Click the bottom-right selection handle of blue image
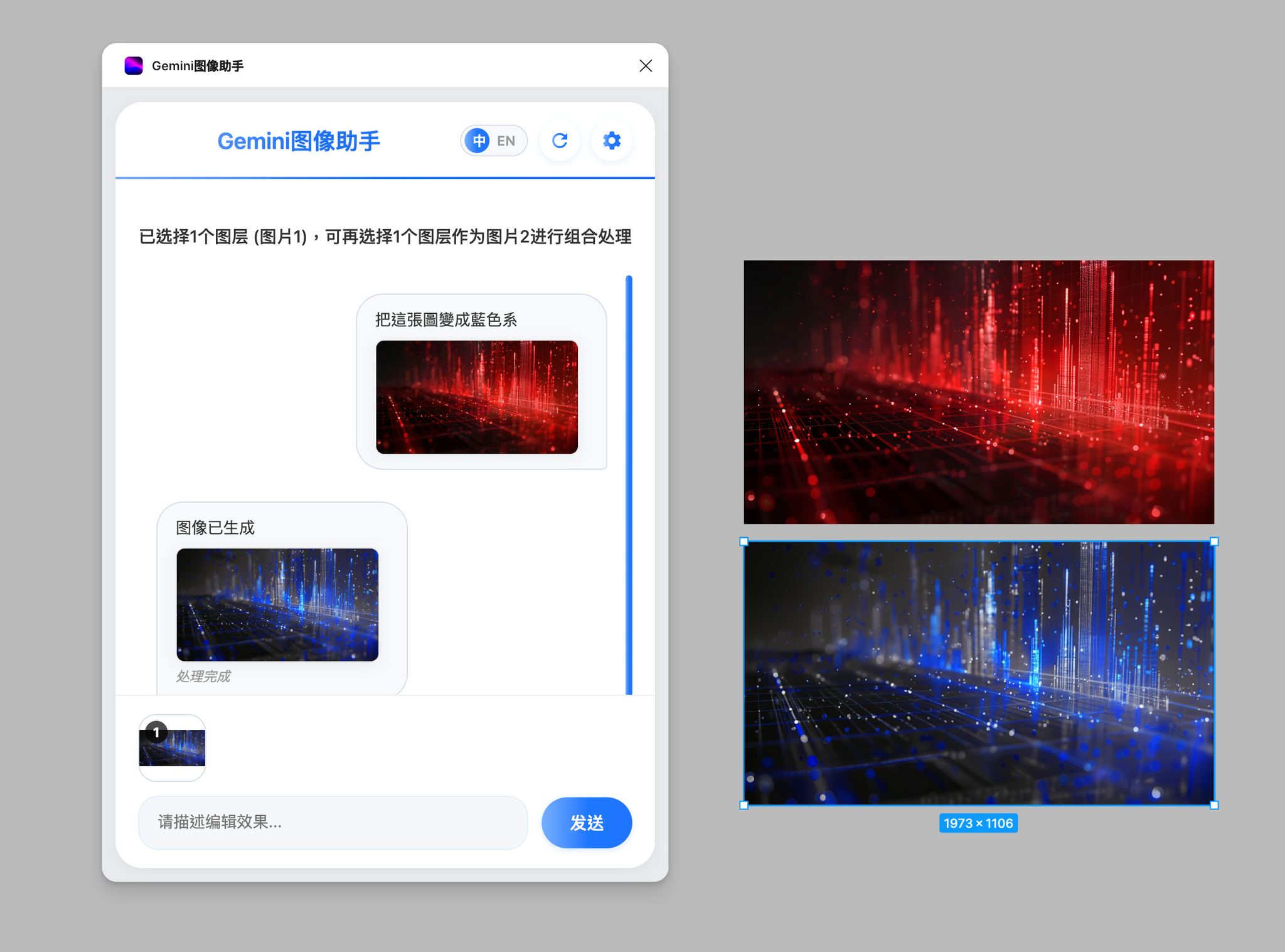Image resolution: width=1285 pixels, height=952 pixels. pos(1214,805)
